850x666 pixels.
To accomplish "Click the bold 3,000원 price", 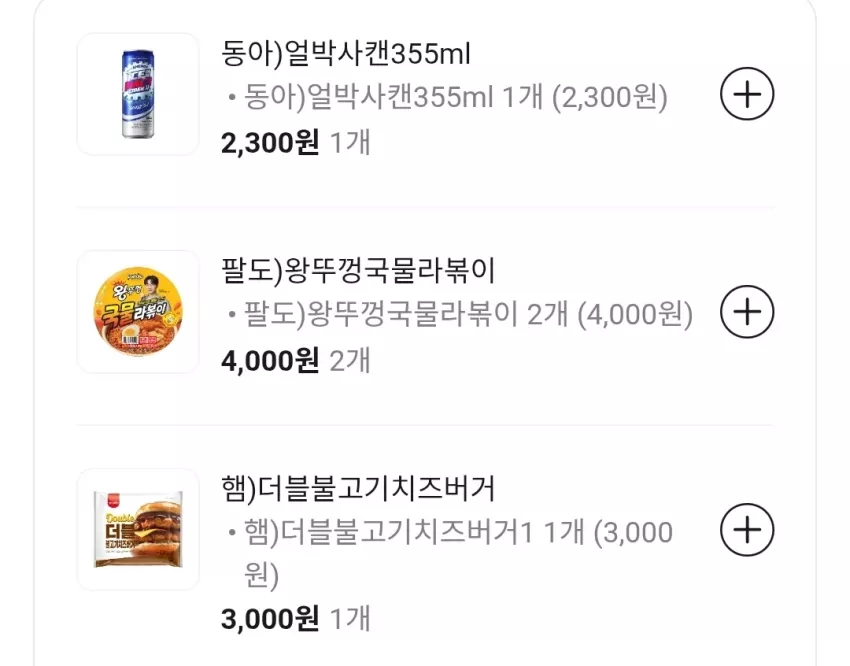I will pyautogui.click(x=270, y=619).
